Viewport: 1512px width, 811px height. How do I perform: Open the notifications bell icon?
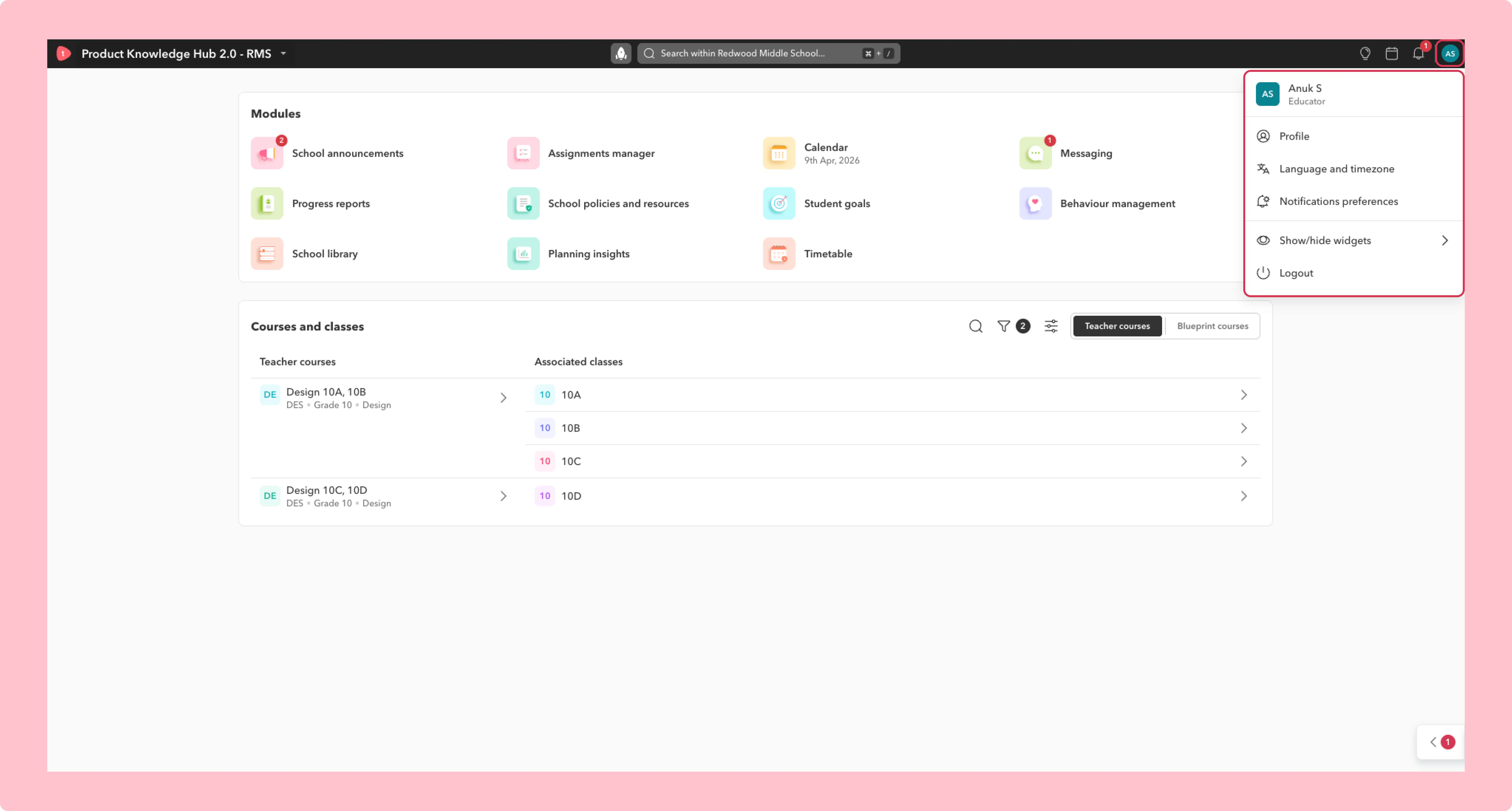(1418, 53)
